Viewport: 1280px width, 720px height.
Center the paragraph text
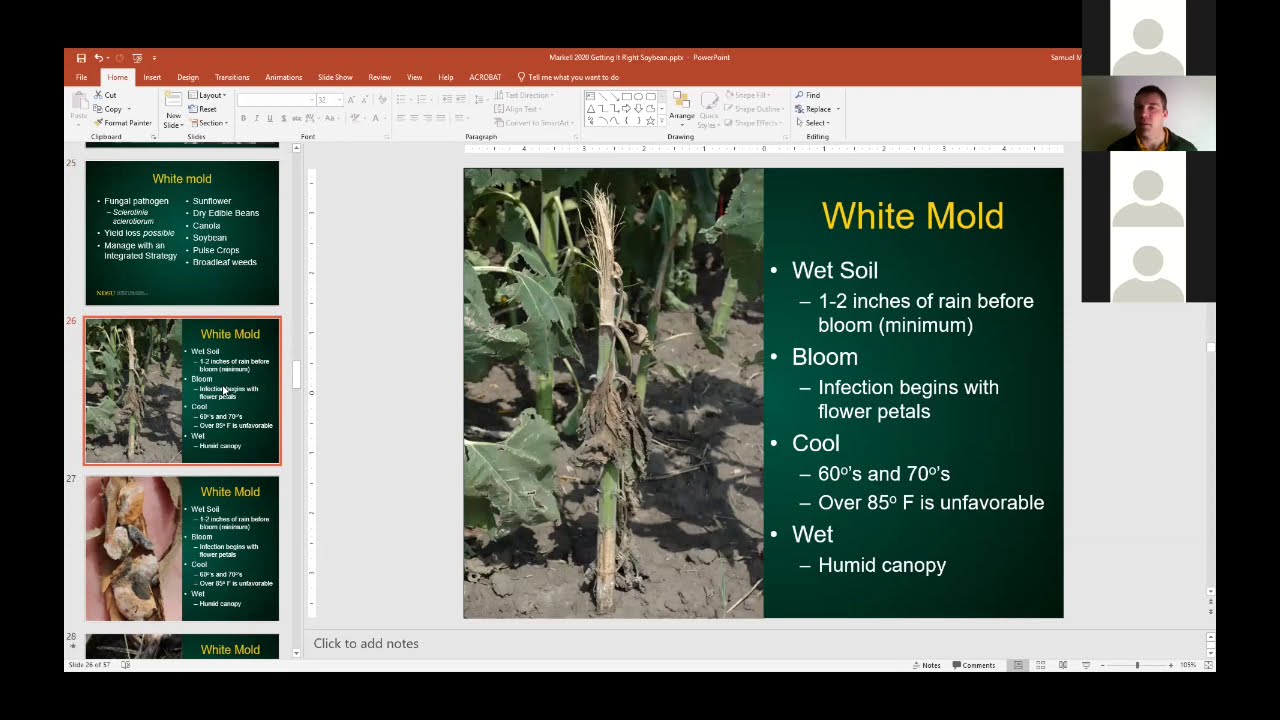414,118
